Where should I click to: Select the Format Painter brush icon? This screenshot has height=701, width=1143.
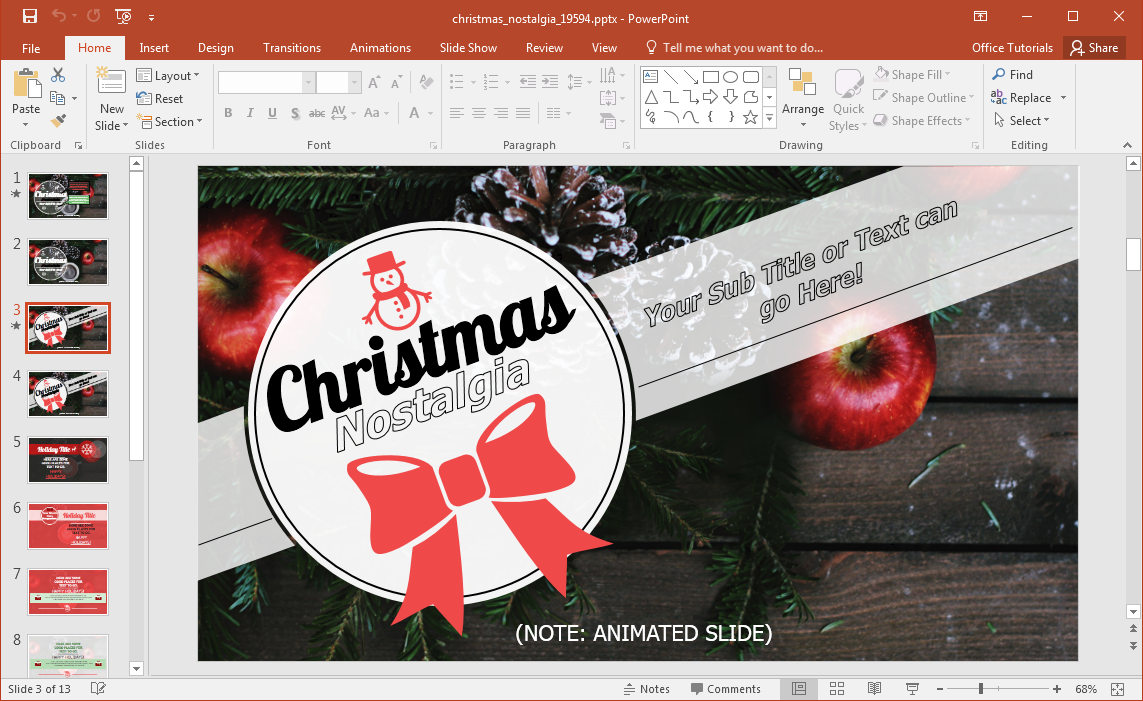pos(58,120)
